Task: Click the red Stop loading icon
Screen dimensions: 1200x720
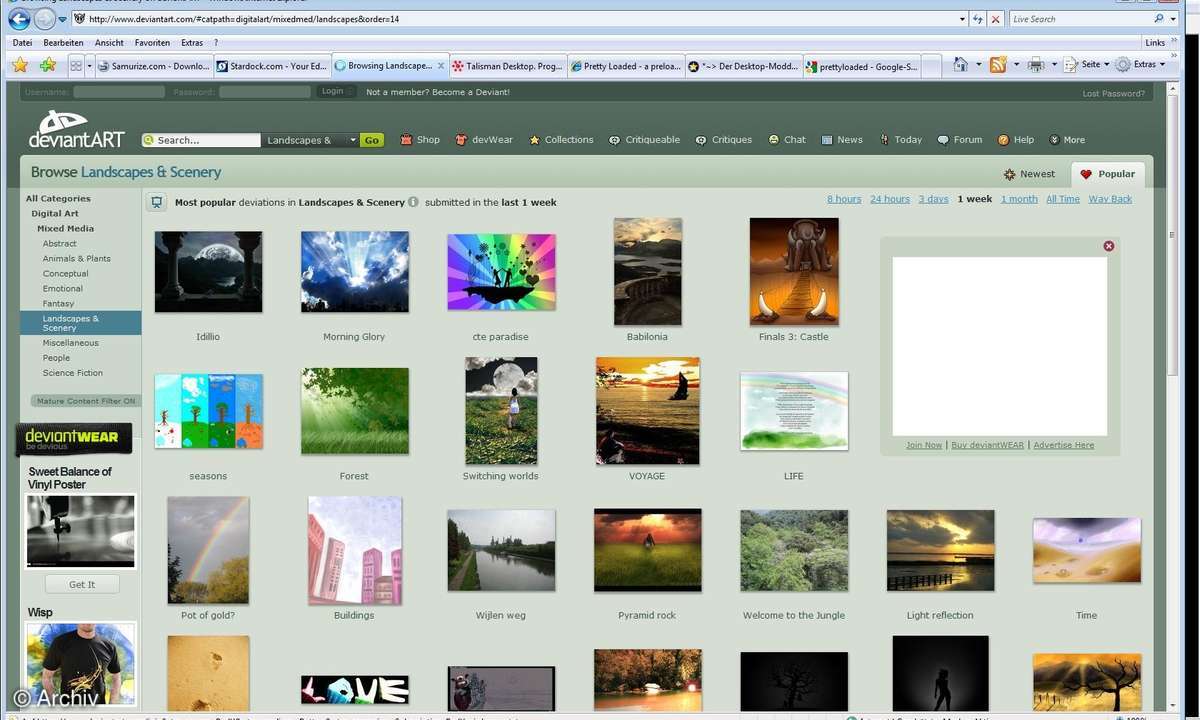Action: pyautogui.click(x=996, y=19)
